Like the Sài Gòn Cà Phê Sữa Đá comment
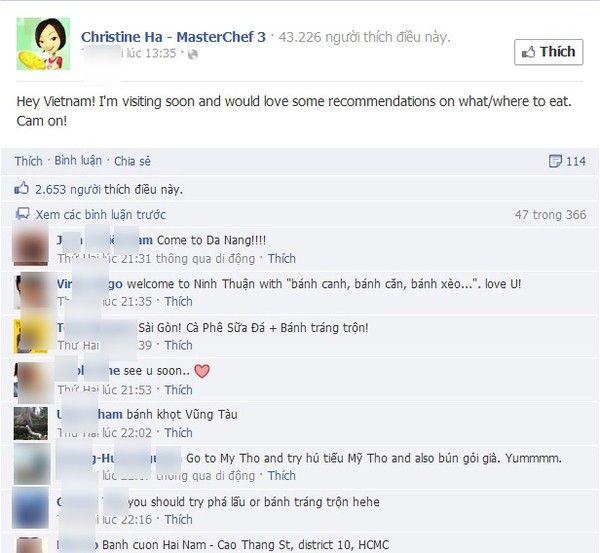600x553 pixels. click(179, 345)
